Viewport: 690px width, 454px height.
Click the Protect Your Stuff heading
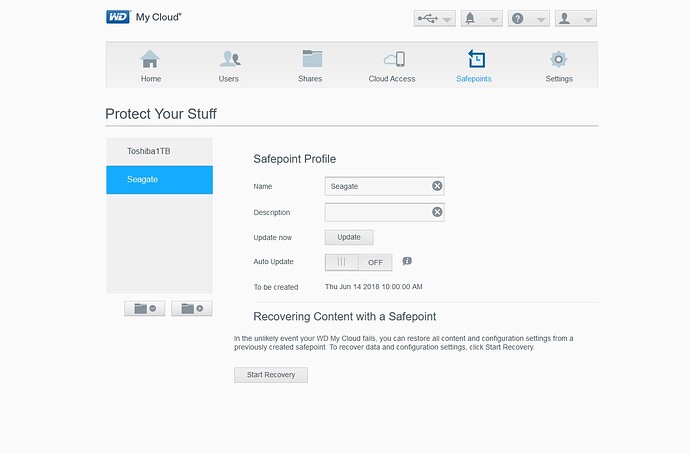pyautogui.click(x=161, y=114)
